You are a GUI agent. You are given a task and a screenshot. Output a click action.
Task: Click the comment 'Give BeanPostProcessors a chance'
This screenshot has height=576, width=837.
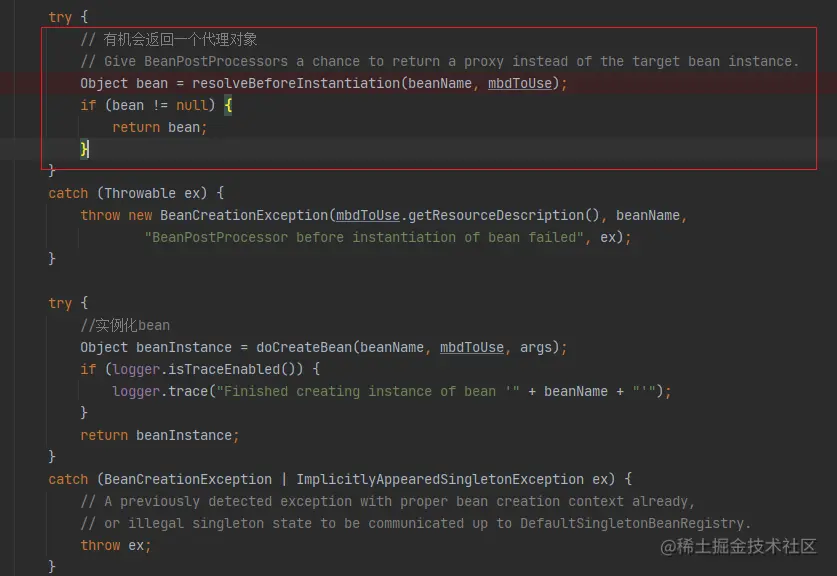point(440,62)
